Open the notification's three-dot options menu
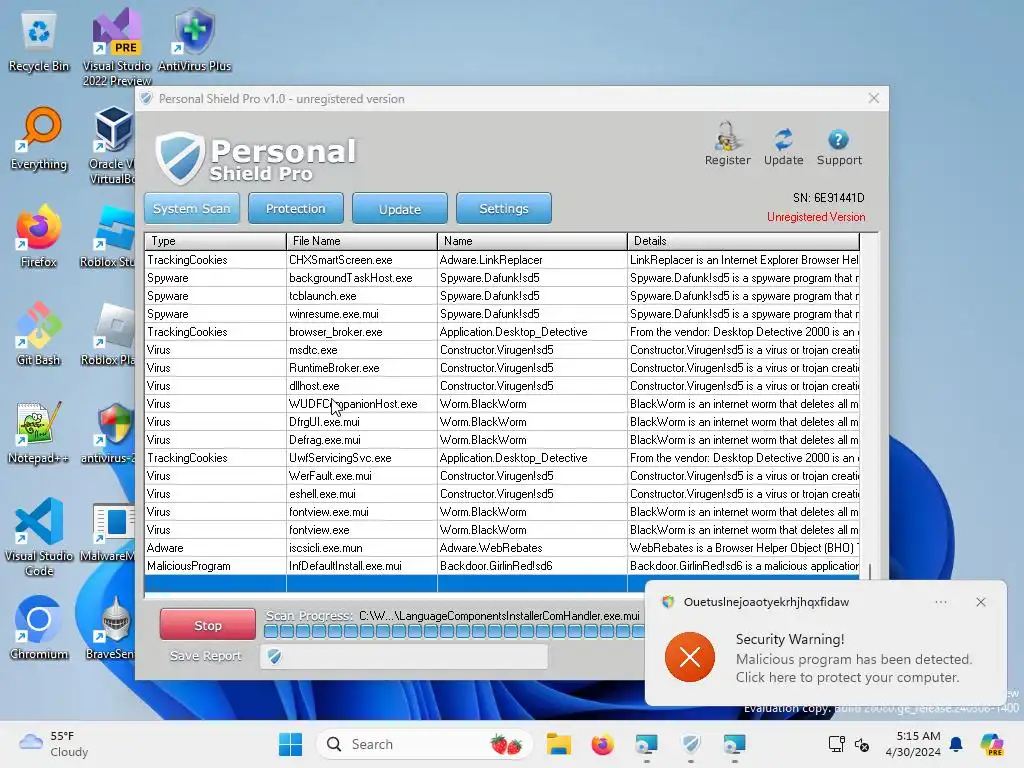 coord(940,602)
